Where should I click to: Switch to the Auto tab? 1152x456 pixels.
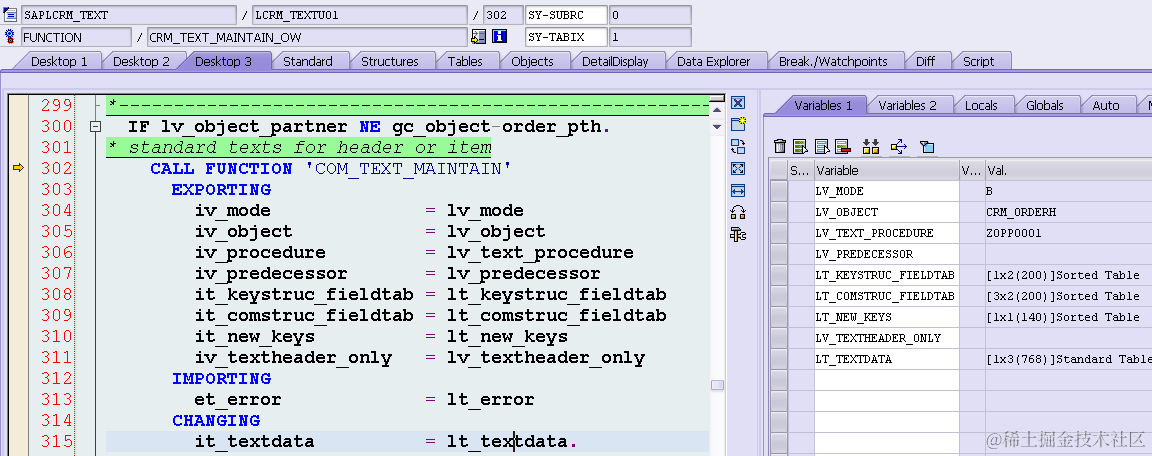pyautogui.click(x=1106, y=105)
